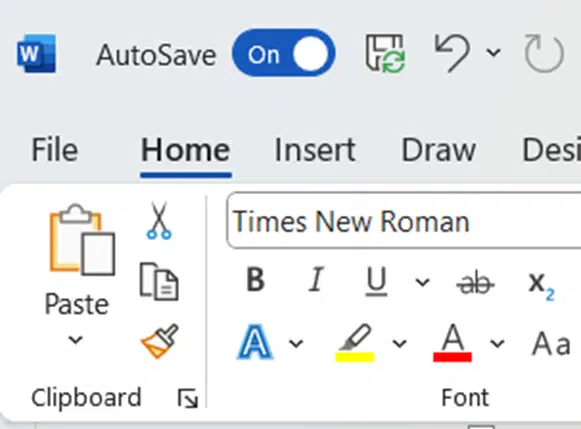The height and width of the screenshot is (429, 581).
Task: Toggle Strikethrough formatting
Action: tap(475, 283)
